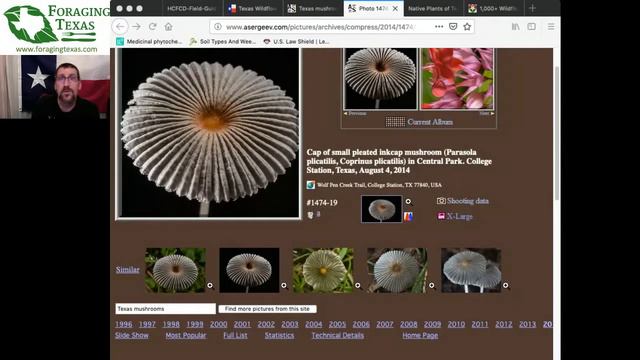Screen dimensions: 640x360
Task: Click magnifier icon next to #1474-19 thumbnail
Action: (x=408, y=202)
